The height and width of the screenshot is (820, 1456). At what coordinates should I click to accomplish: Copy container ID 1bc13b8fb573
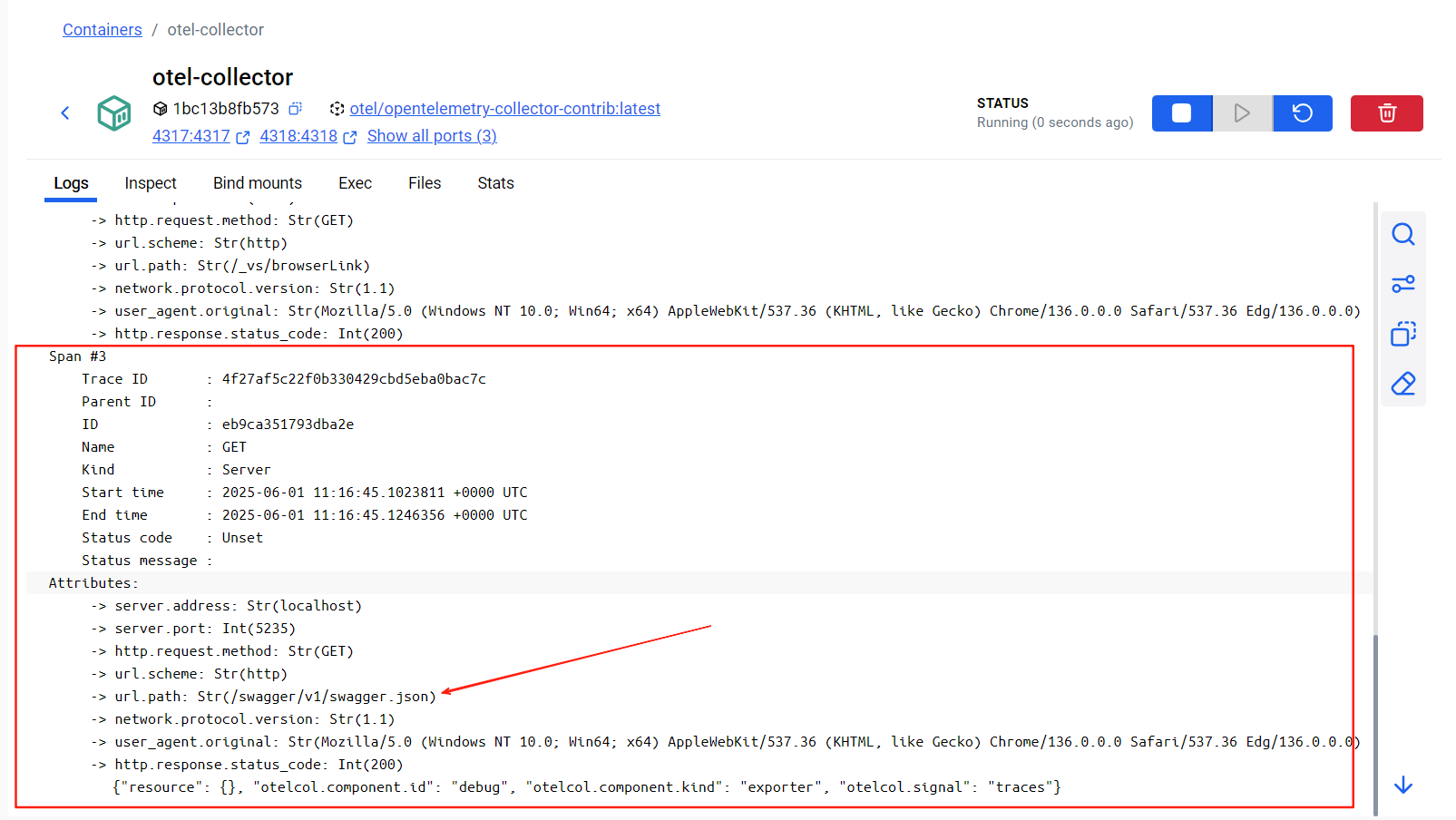tap(295, 109)
